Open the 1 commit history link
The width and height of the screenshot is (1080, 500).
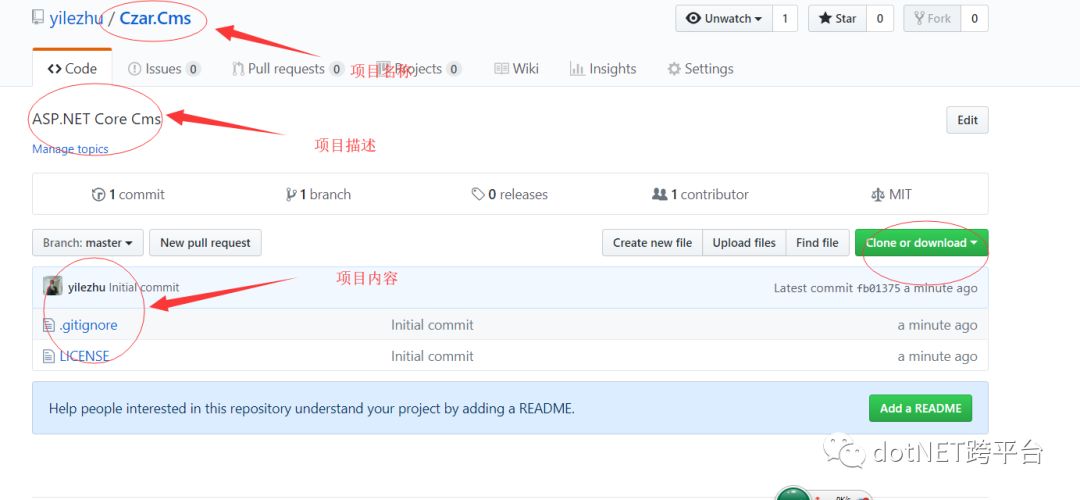pyautogui.click(x=129, y=195)
